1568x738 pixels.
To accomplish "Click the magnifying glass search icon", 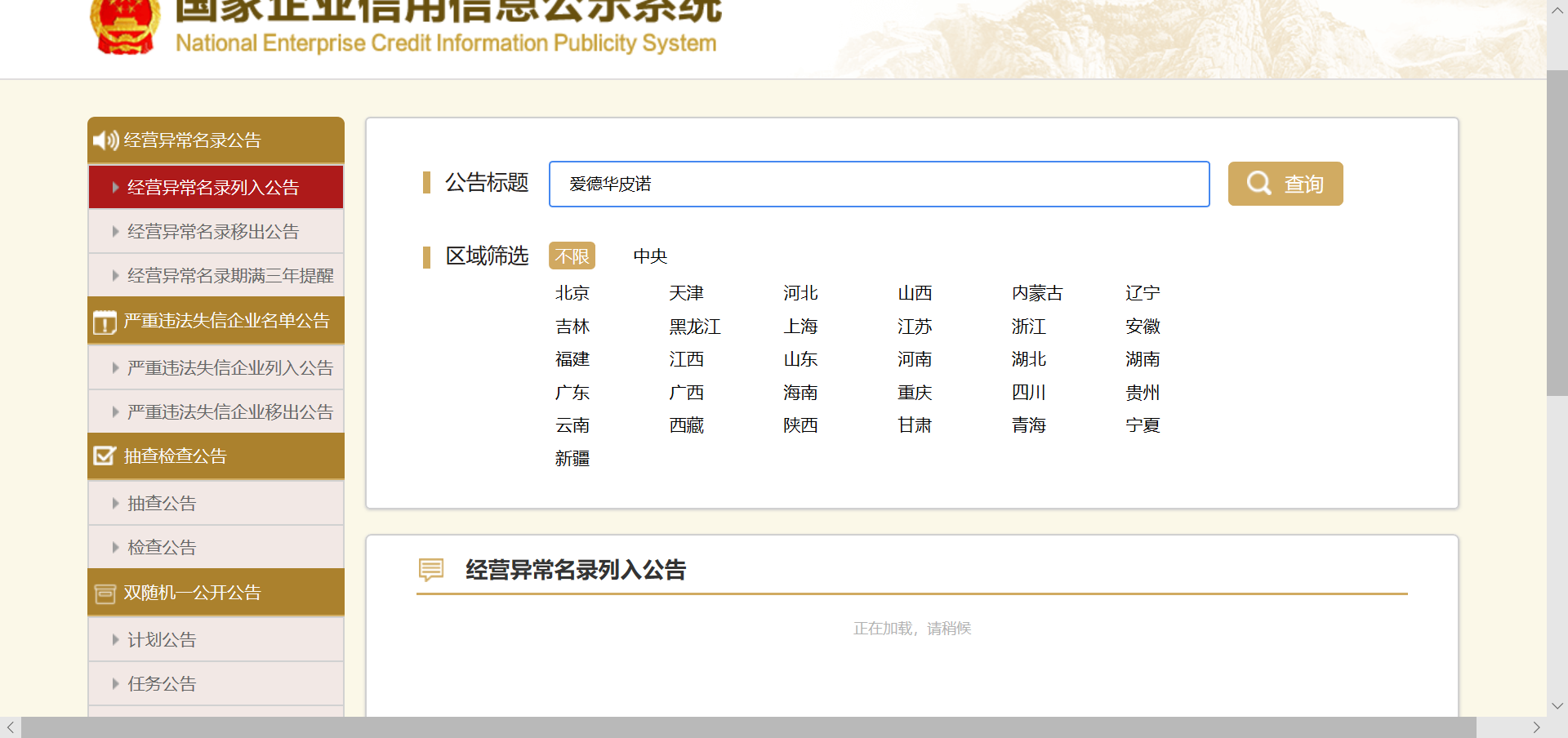I will point(1258,184).
